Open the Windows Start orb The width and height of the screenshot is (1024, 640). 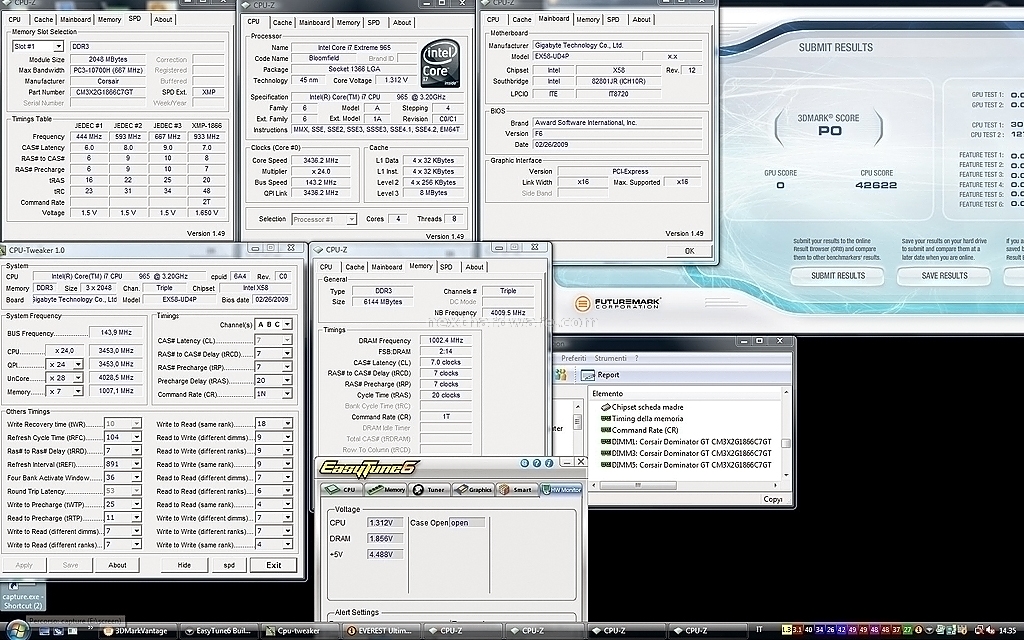click(x=16, y=632)
